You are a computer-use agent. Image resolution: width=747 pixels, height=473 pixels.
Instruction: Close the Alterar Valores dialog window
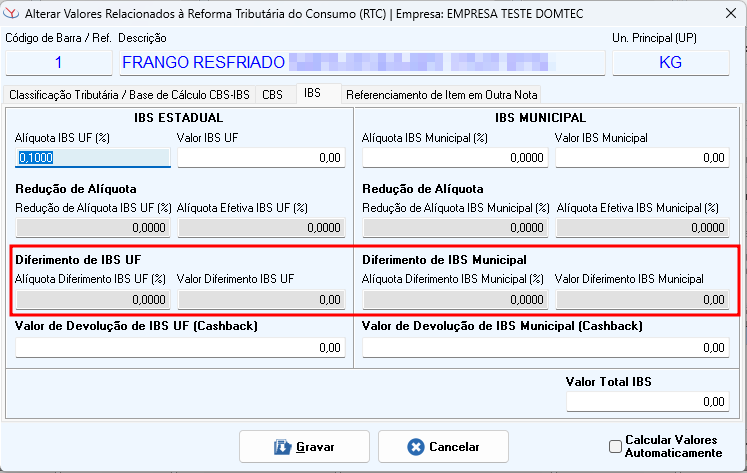click(x=725, y=14)
